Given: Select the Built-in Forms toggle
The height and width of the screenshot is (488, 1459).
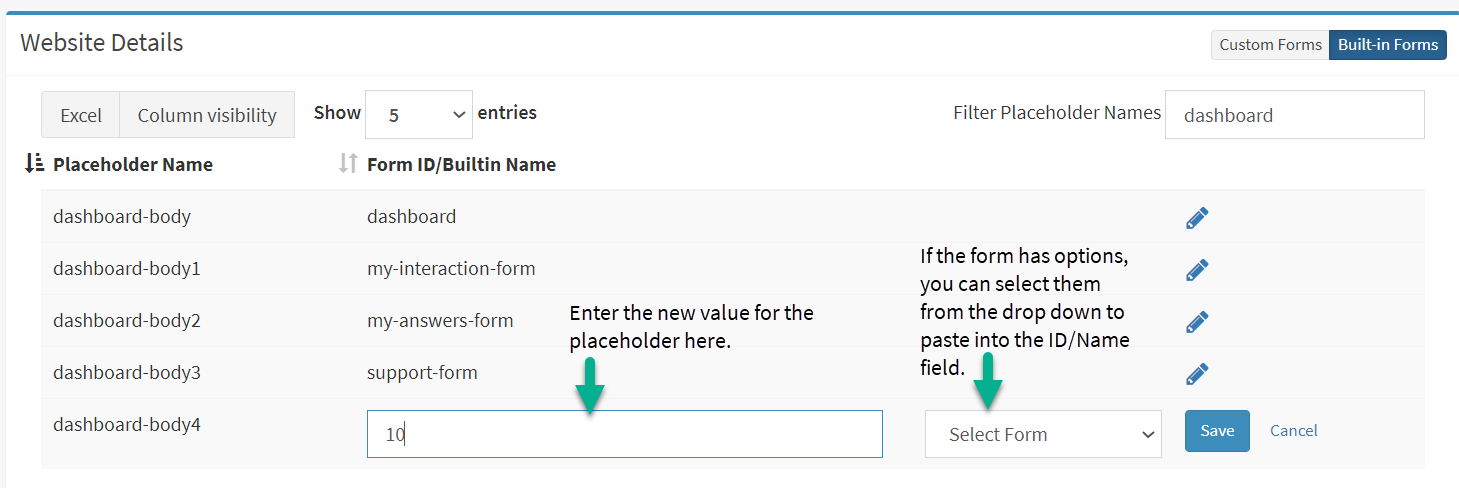Looking at the screenshot, I should pyautogui.click(x=1388, y=44).
